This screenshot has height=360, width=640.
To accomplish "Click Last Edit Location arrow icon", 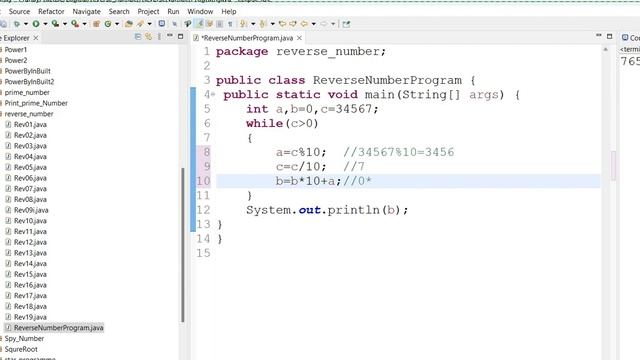I will pos(282,24).
